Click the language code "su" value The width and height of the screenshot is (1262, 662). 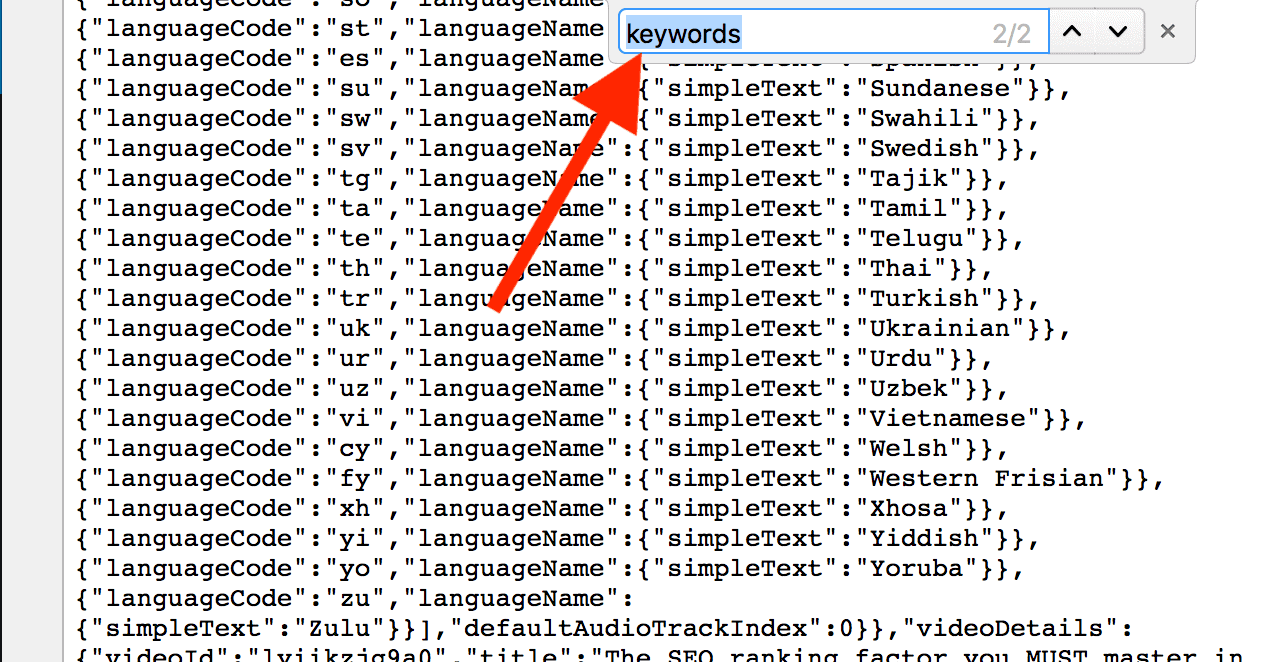(x=357, y=88)
